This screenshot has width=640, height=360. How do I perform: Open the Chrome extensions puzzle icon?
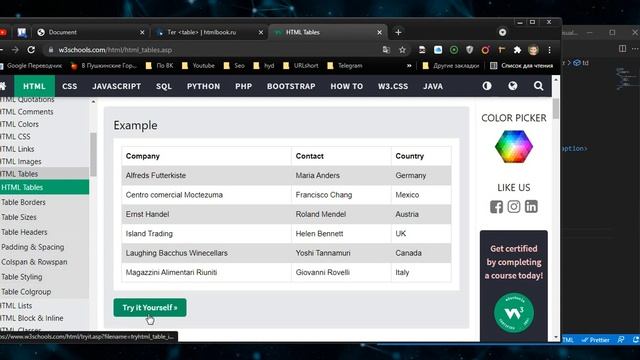coord(517,50)
